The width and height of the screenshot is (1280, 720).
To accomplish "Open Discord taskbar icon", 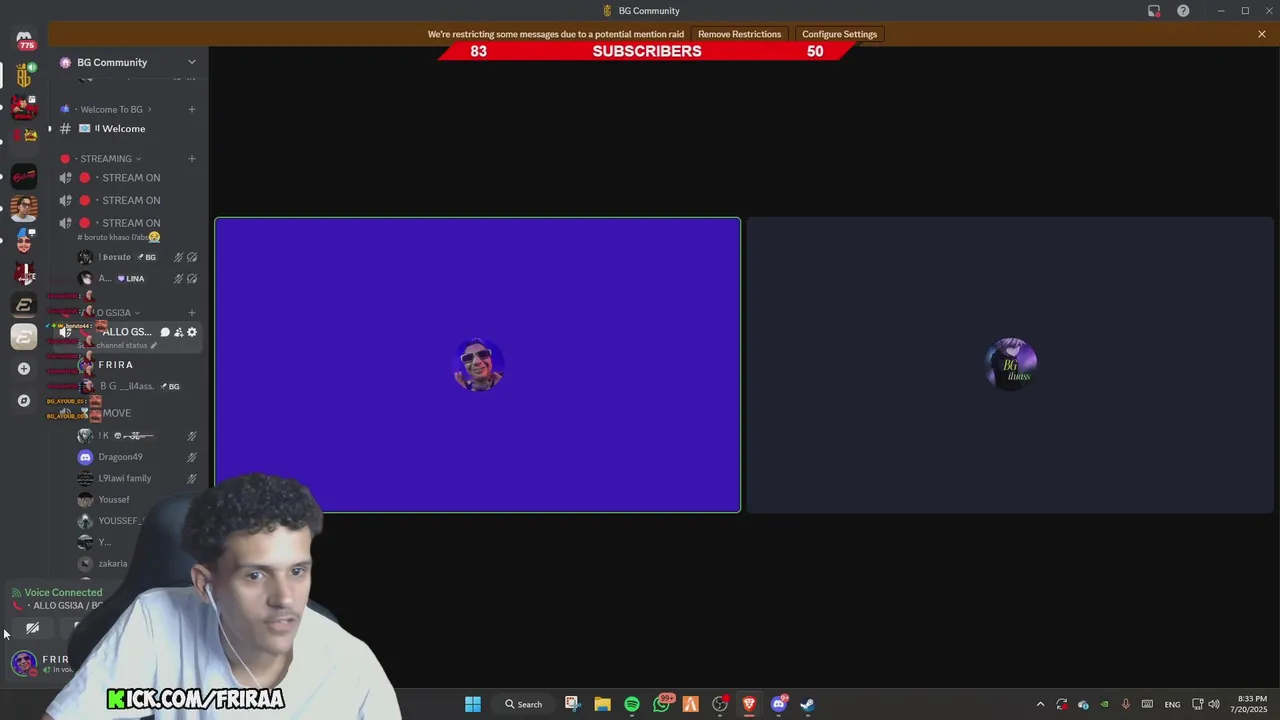I will click(779, 704).
